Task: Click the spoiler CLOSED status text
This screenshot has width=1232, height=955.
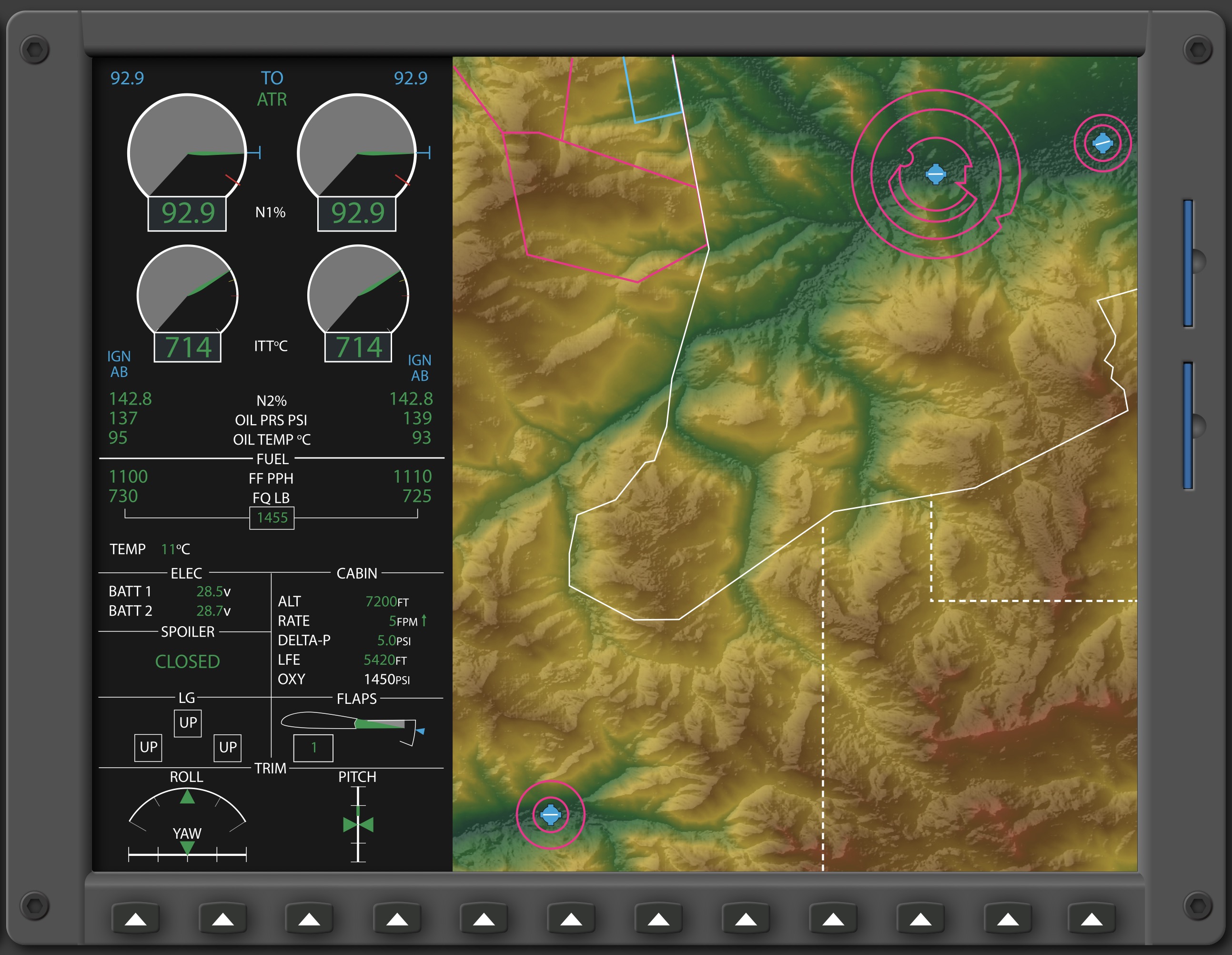Action: (x=187, y=661)
